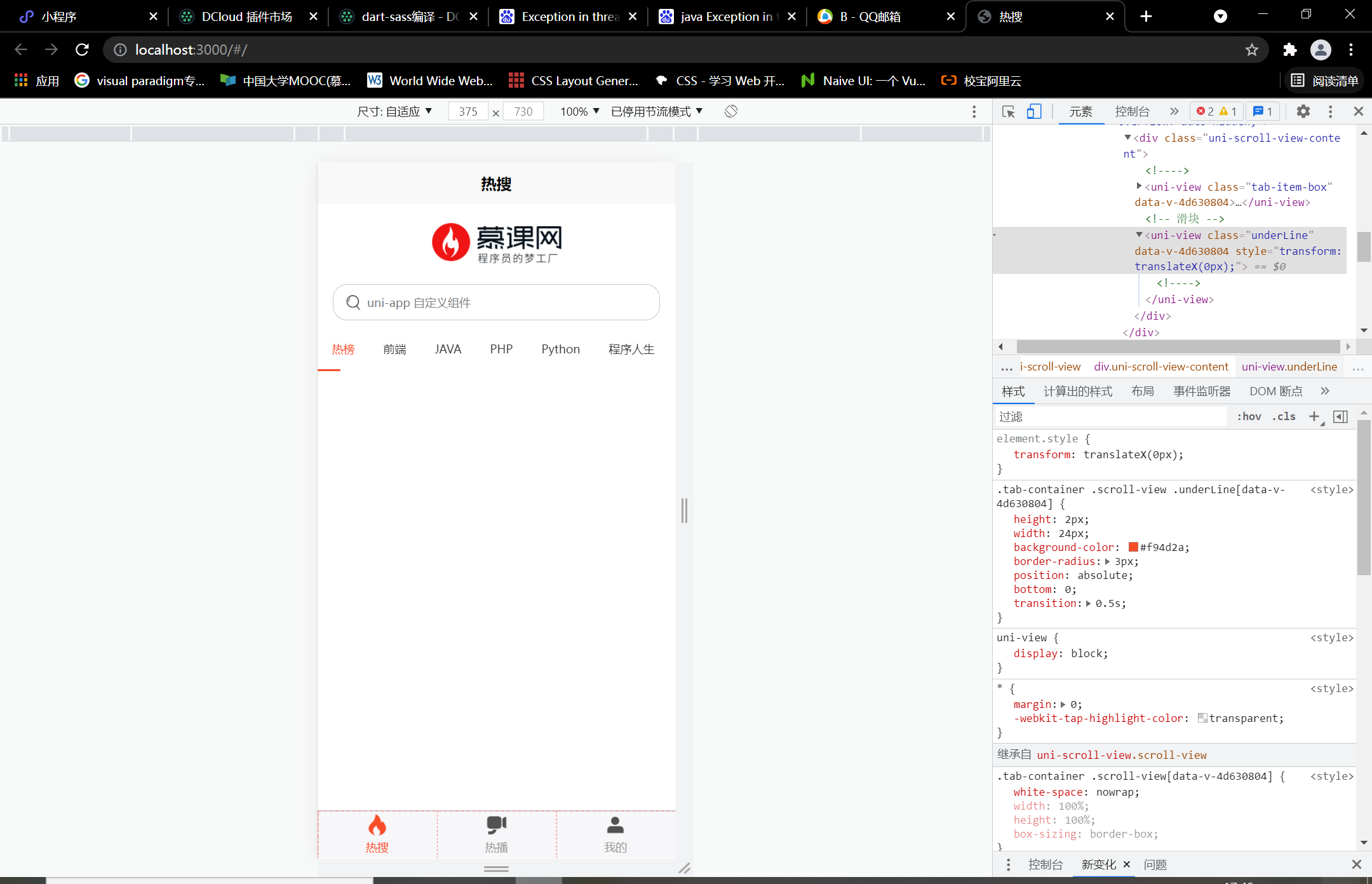Click the browser back arrow
This screenshot has width=1372, height=884.
click(20, 50)
